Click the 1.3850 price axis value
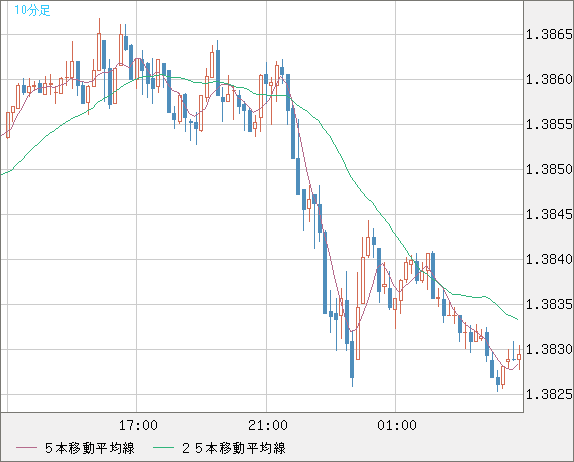 tap(549, 169)
